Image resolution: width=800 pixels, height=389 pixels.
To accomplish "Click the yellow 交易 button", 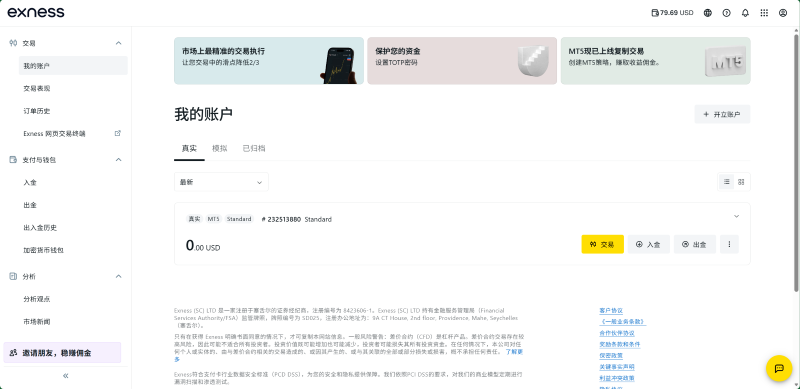I will (603, 245).
